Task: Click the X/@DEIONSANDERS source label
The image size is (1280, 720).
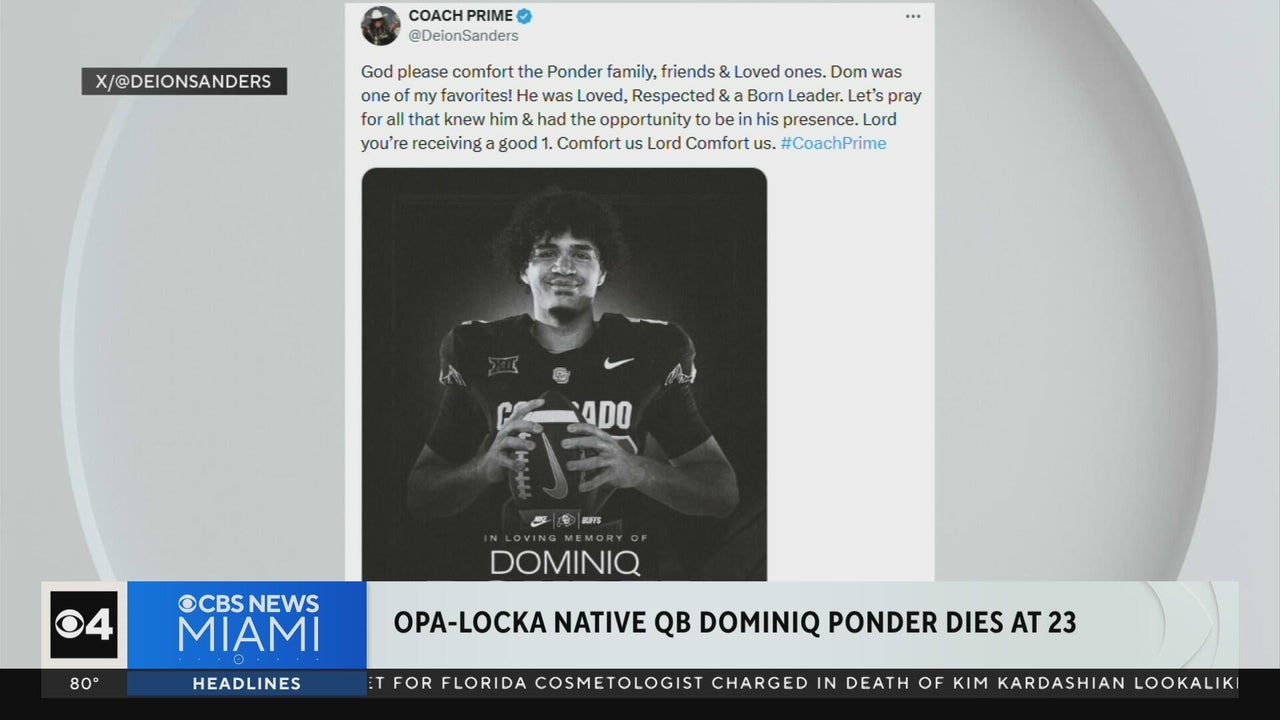Action: [184, 82]
